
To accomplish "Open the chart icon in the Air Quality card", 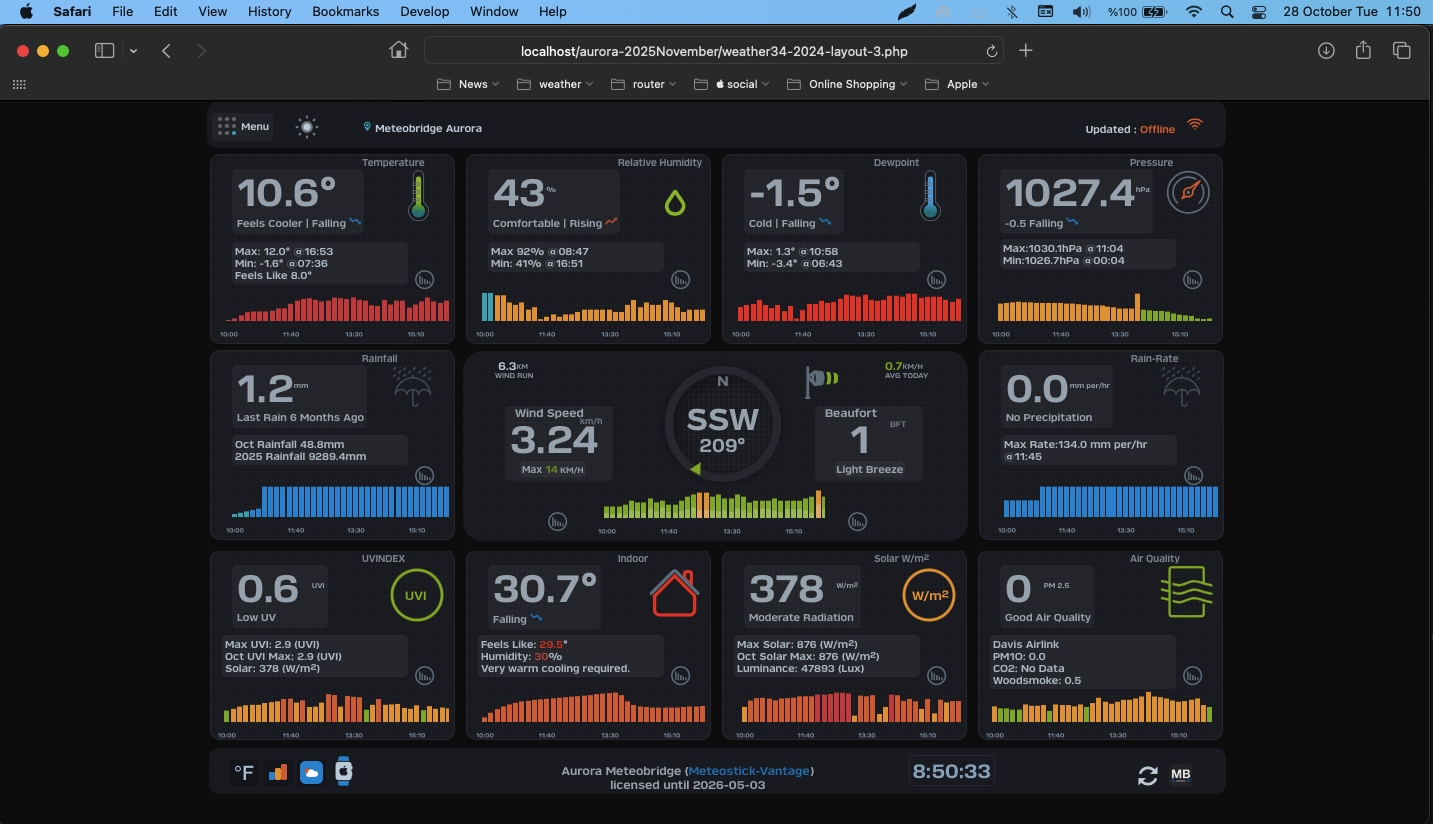I will (1193, 675).
